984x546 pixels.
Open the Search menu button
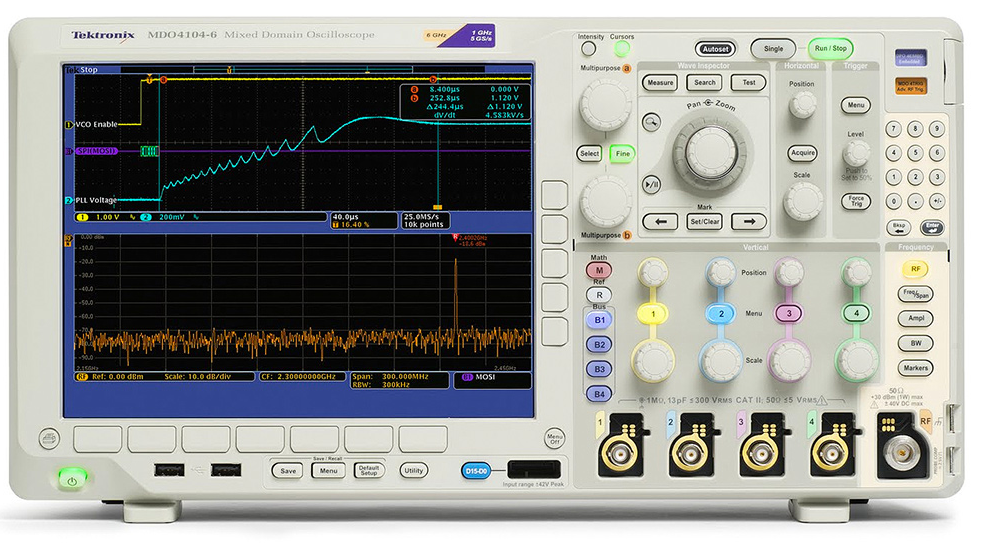(x=705, y=82)
